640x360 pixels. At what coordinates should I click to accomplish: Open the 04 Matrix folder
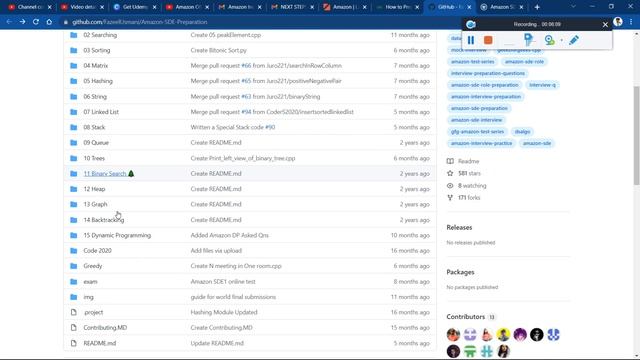point(96,66)
